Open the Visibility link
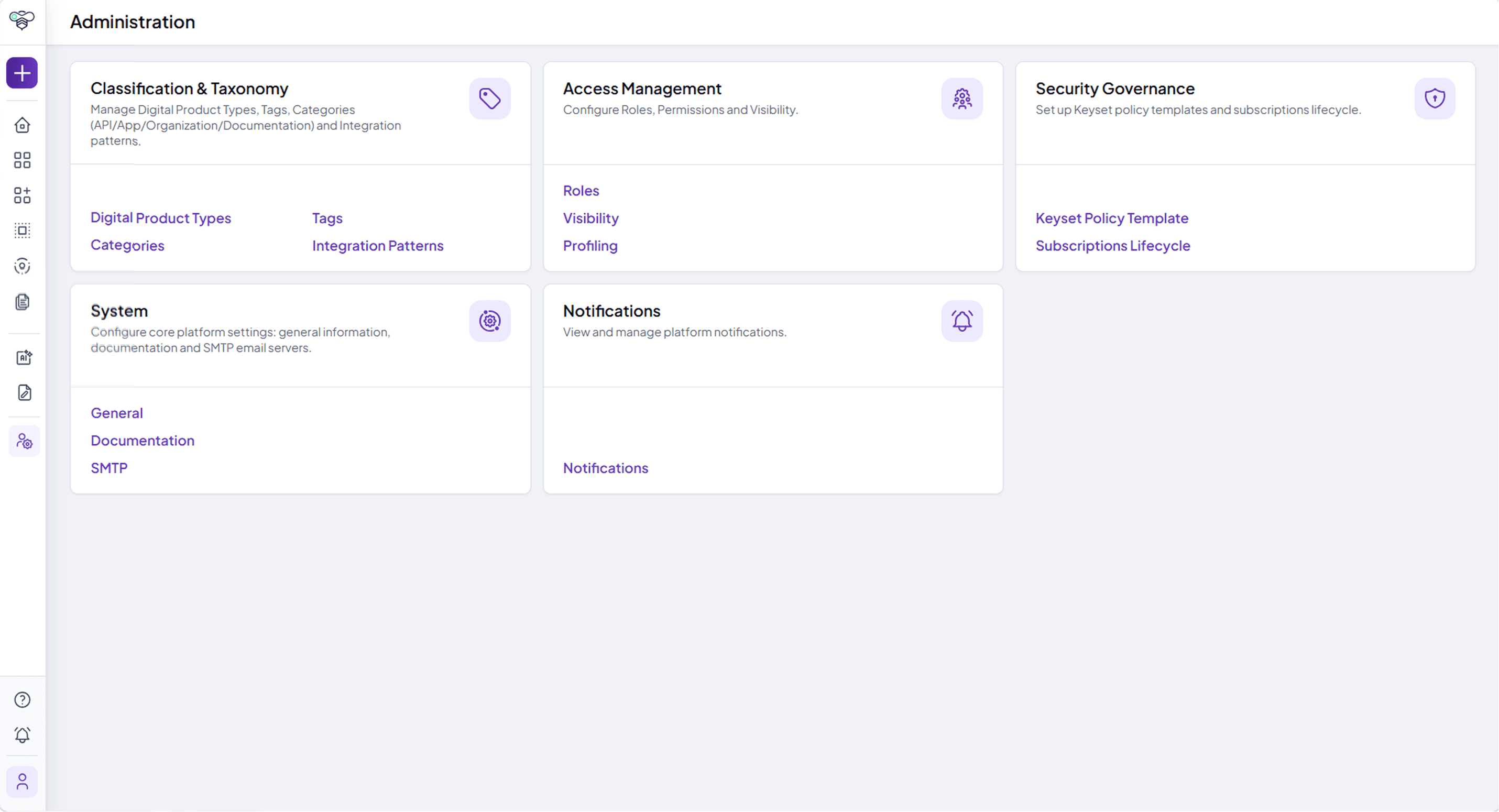This screenshot has width=1499, height=812. click(x=590, y=218)
